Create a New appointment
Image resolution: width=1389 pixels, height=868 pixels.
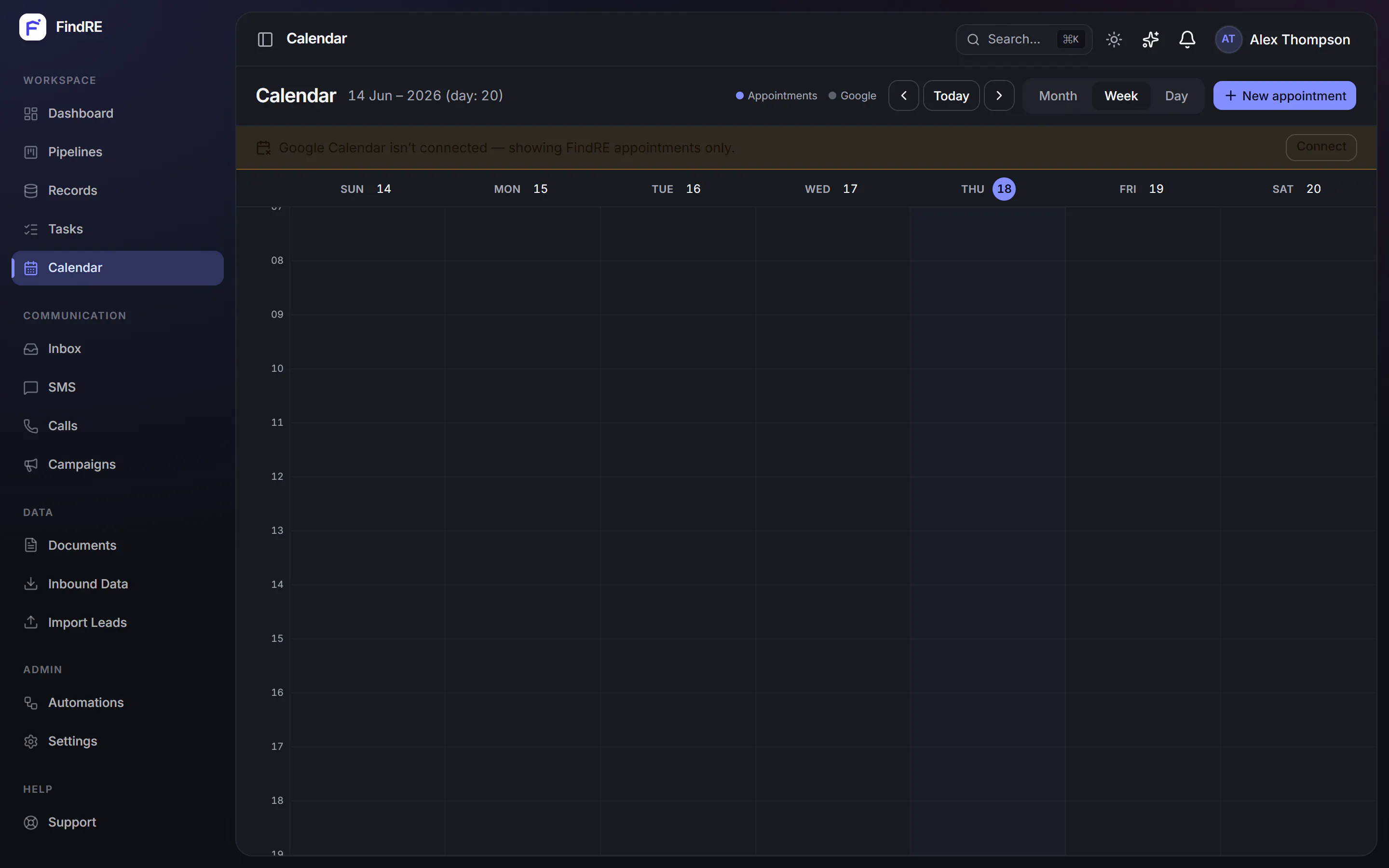[x=1284, y=95]
